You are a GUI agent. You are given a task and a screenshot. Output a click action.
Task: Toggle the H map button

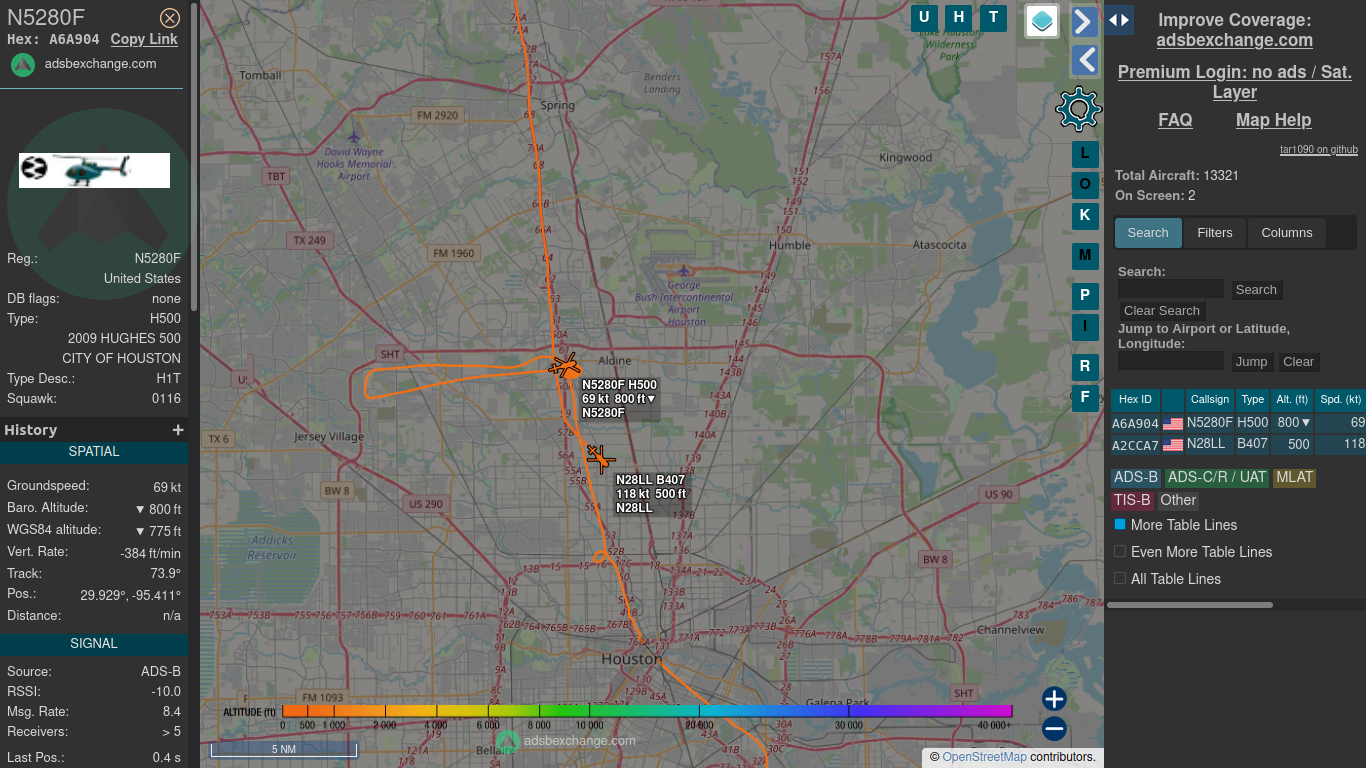tap(959, 17)
